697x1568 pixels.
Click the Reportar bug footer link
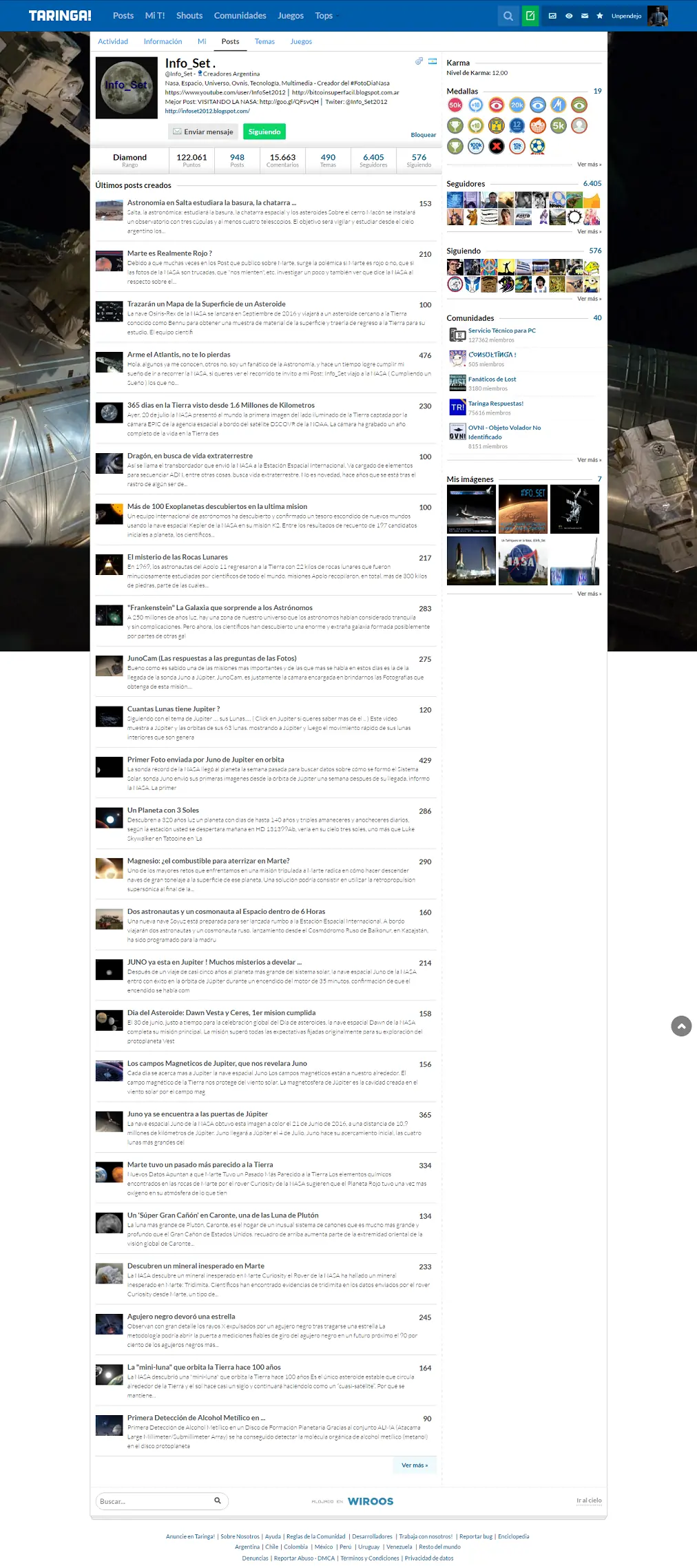pyautogui.click(x=476, y=1536)
